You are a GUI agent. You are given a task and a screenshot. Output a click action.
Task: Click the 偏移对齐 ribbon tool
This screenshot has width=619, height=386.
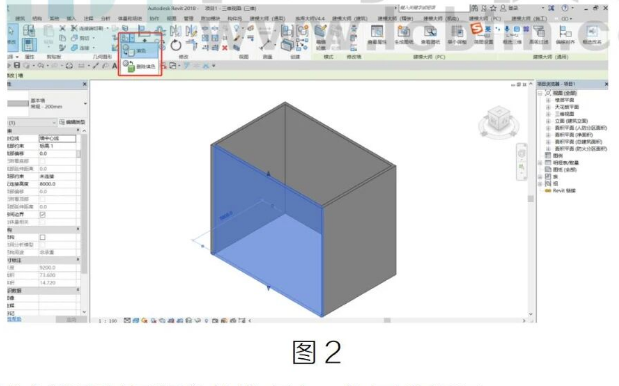(x=565, y=35)
